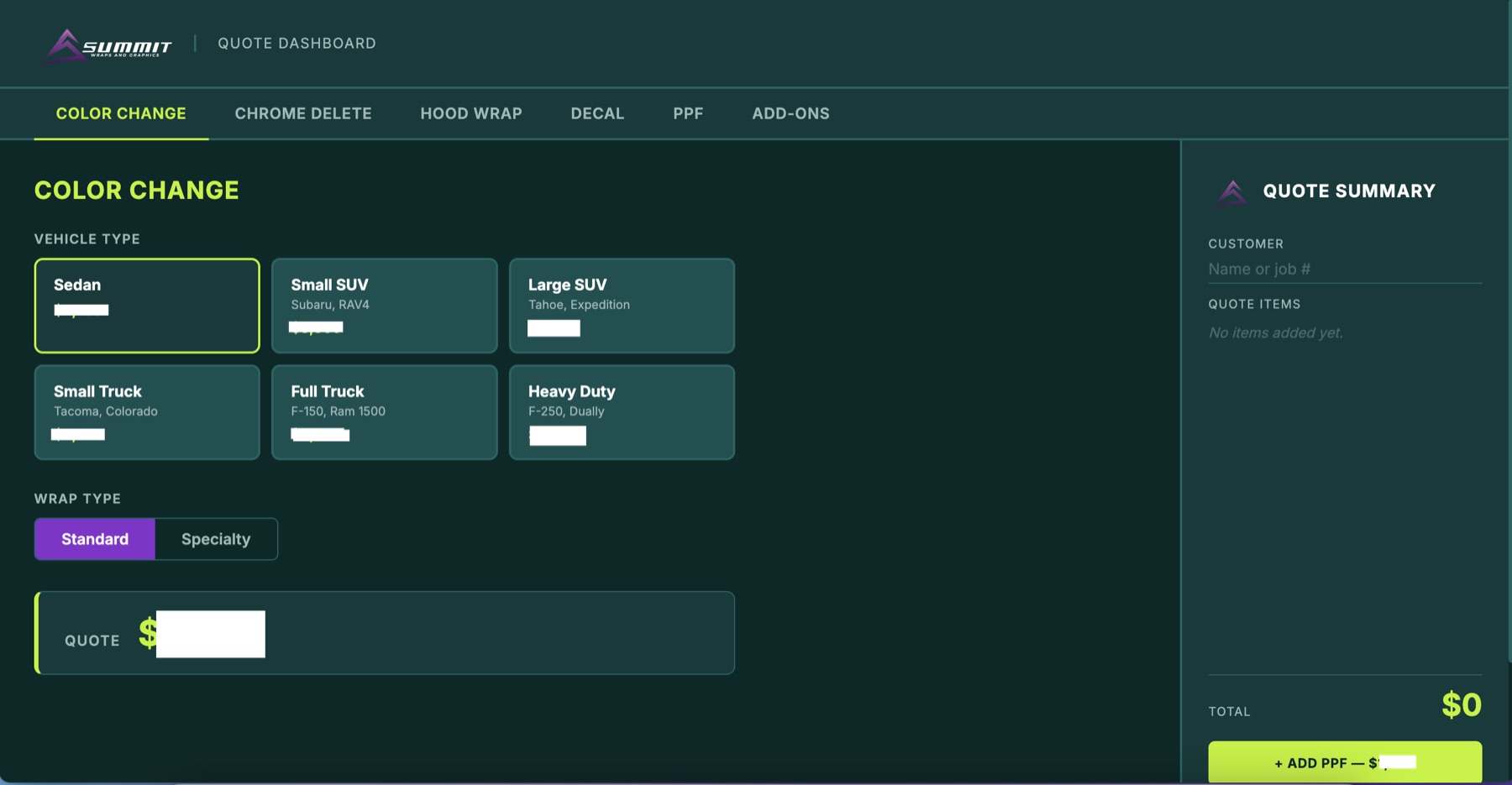Click the Vehicle Type label
The height and width of the screenshot is (785, 1512).
click(x=87, y=239)
